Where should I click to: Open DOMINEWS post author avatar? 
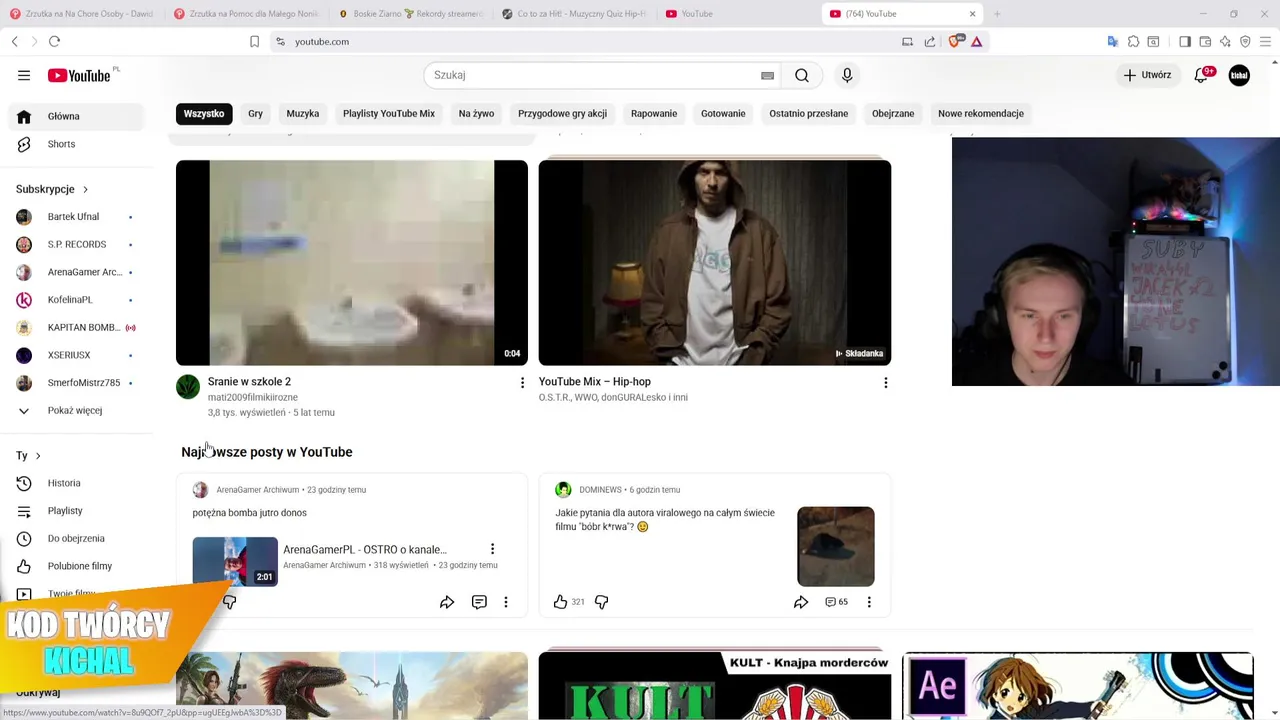click(x=563, y=490)
